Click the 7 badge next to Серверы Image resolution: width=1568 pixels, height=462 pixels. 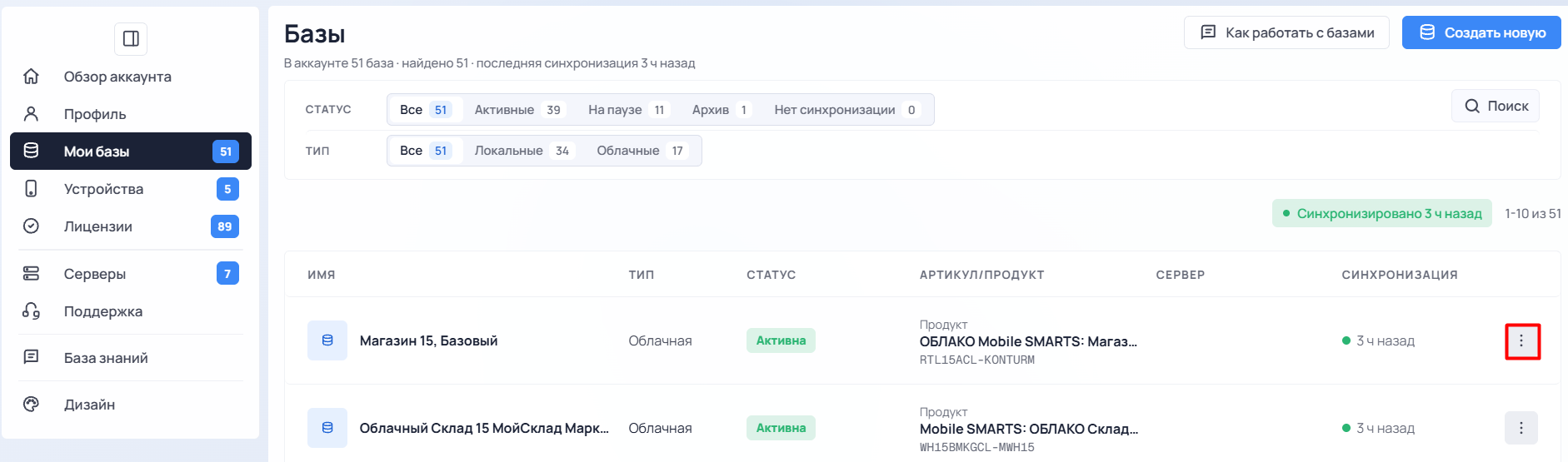coord(227,273)
